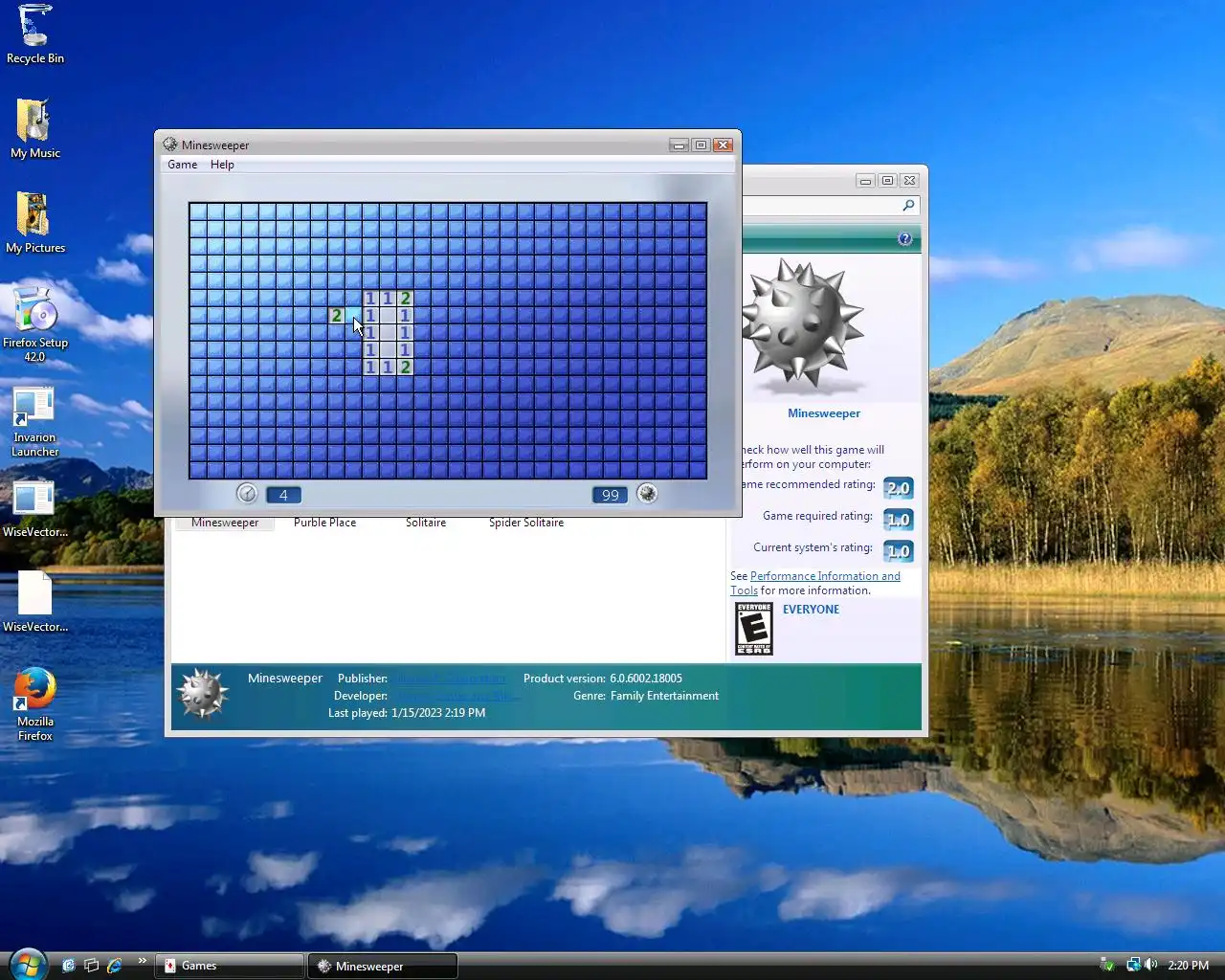This screenshot has height=980, width=1225.
Task: Expand the quick launch overflow chevron
Action: click(143, 961)
